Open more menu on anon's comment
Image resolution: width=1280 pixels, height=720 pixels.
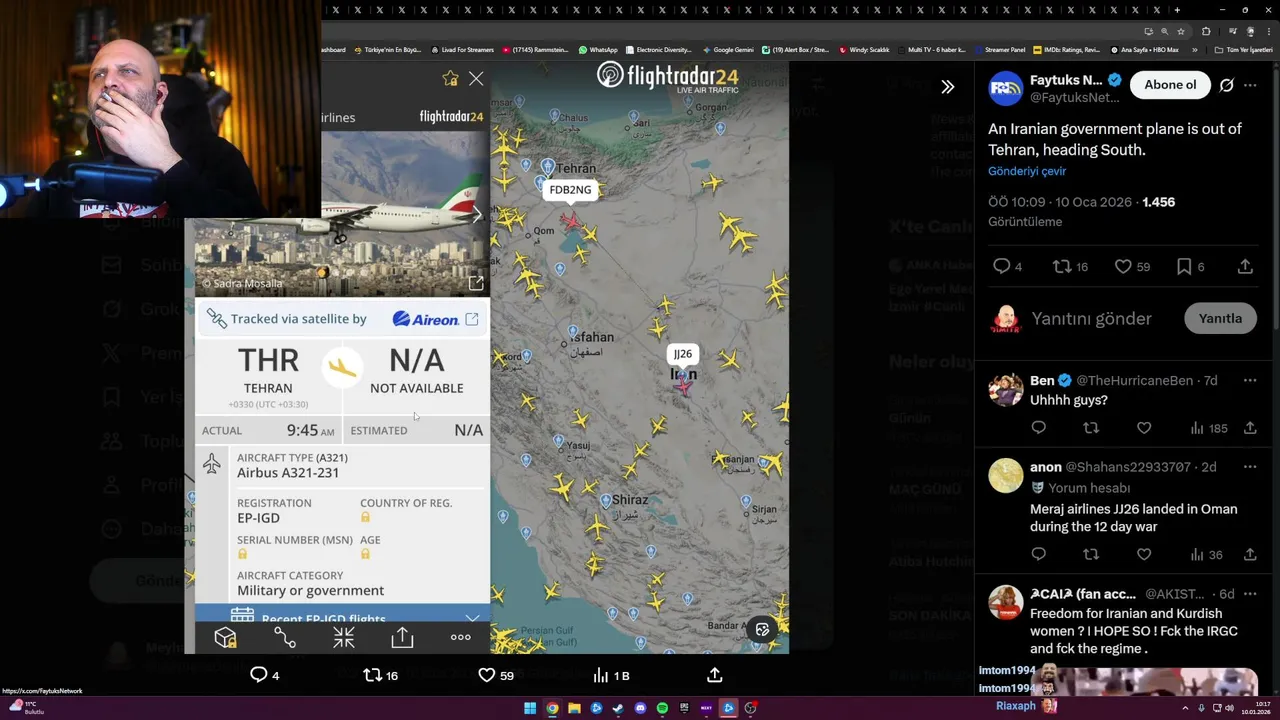[x=1250, y=467]
